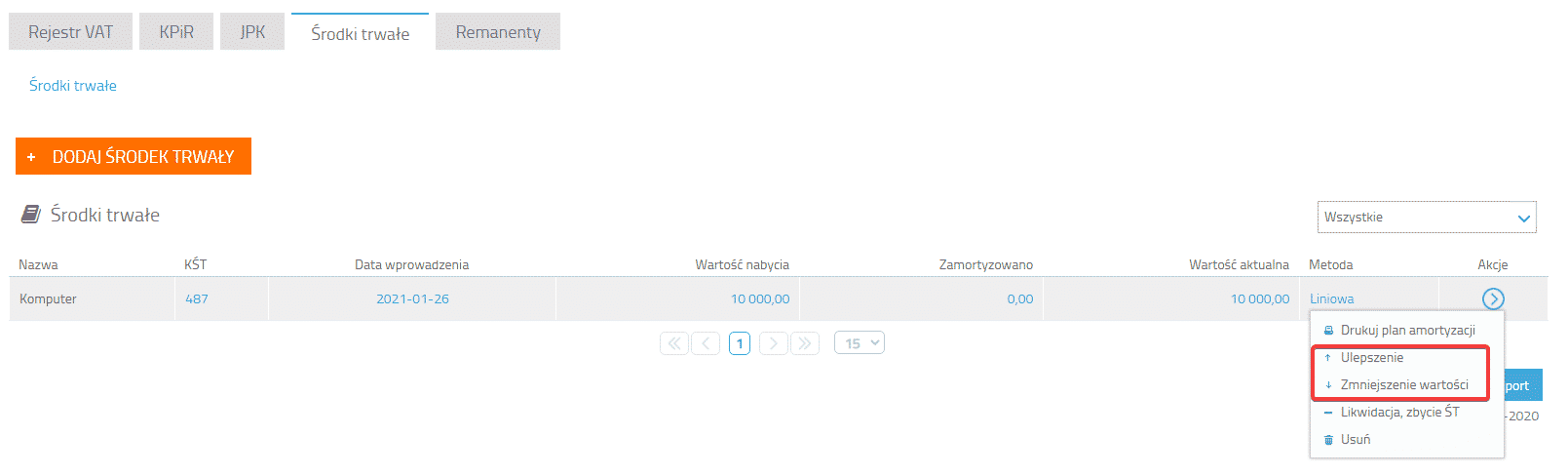The image size is (1568, 476).
Task: Open the Wszystkie filter dropdown
Action: tap(1427, 218)
